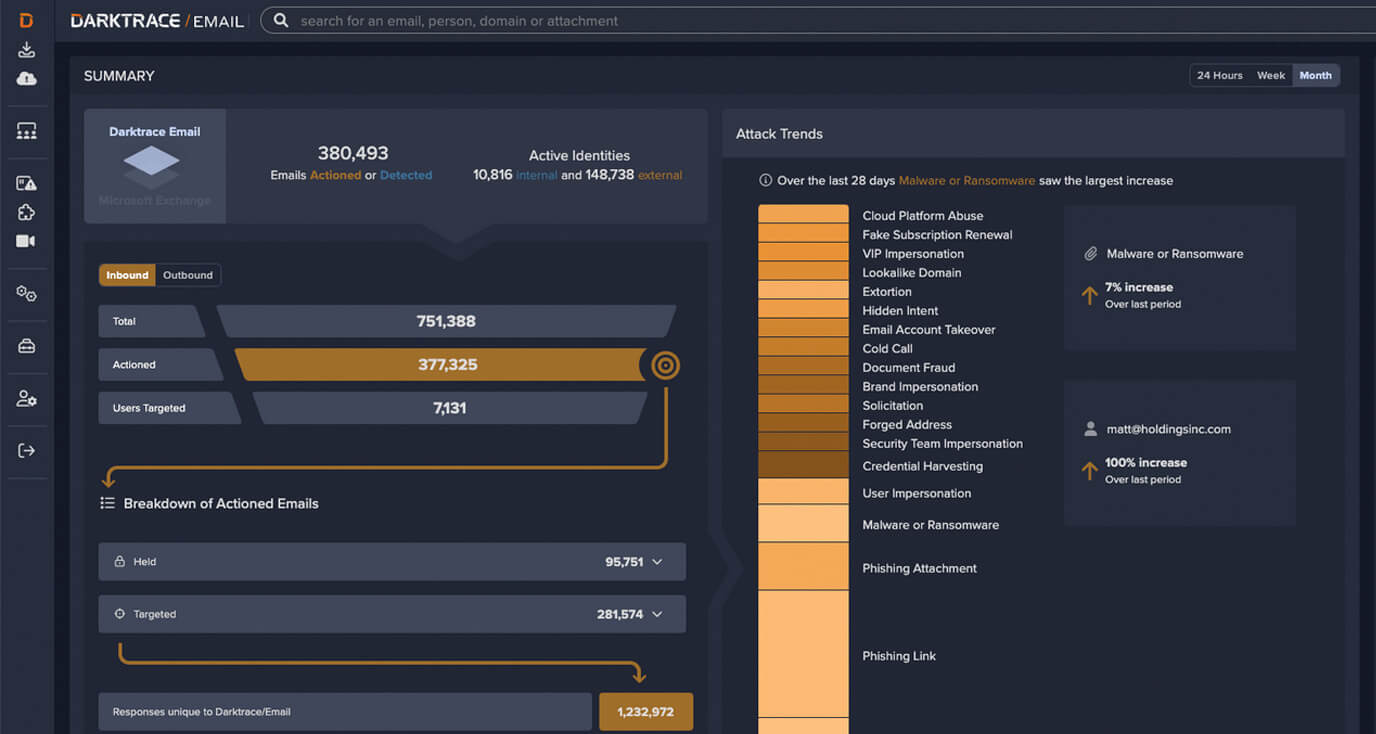Click the Detected link under 380,493
1376x734 pixels.
(406, 175)
